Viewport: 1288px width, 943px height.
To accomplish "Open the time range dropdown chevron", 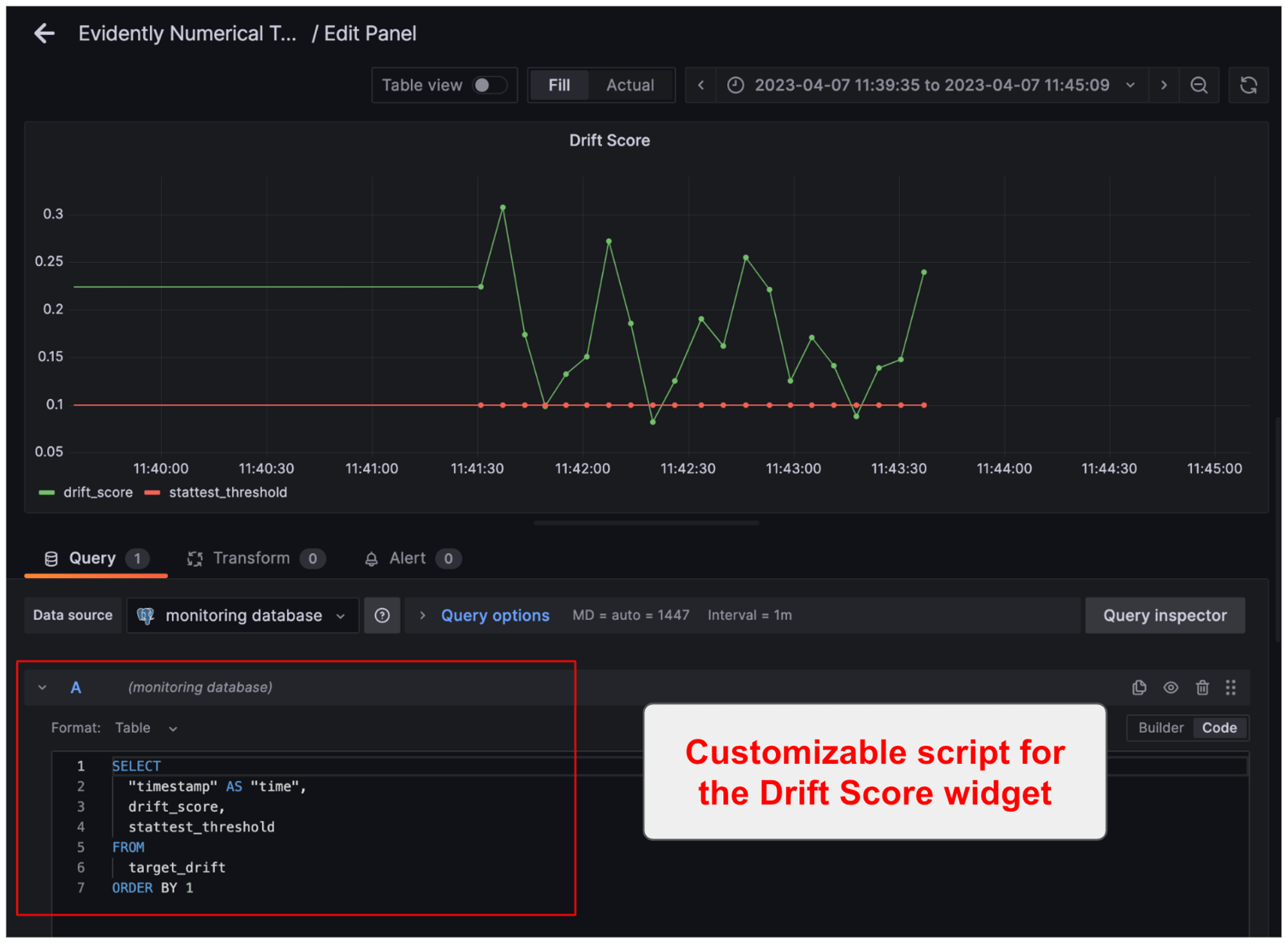I will pyautogui.click(x=1132, y=84).
